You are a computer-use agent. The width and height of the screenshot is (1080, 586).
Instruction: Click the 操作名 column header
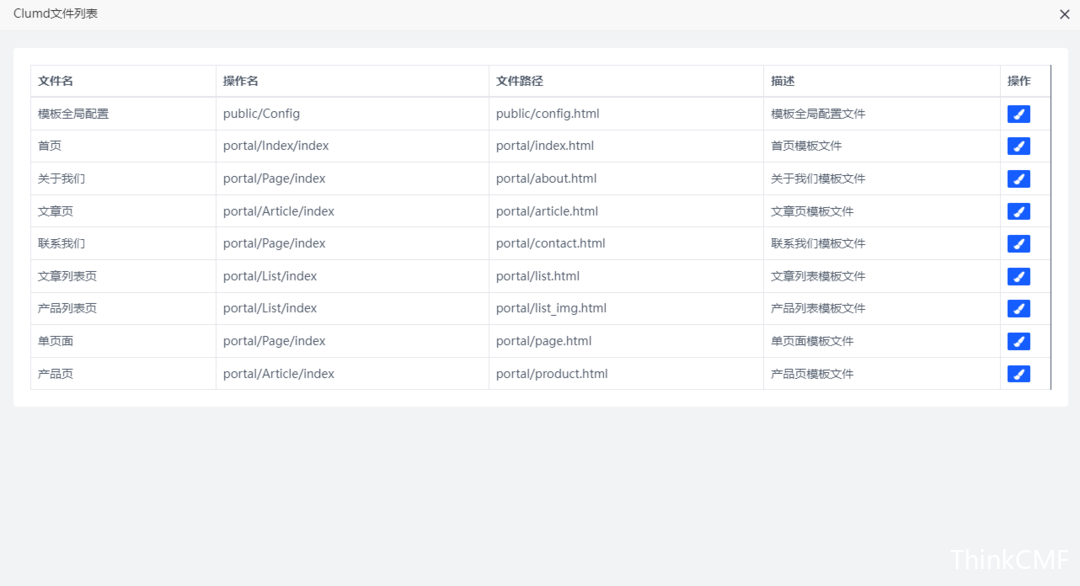click(x=241, y=81)
